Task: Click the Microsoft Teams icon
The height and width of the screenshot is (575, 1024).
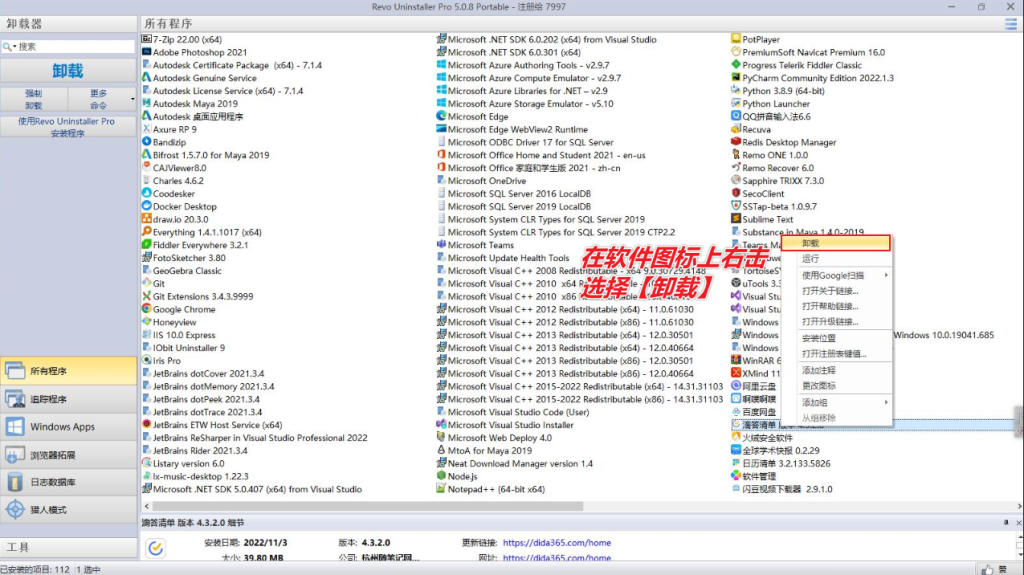Action: click(441, 244)
